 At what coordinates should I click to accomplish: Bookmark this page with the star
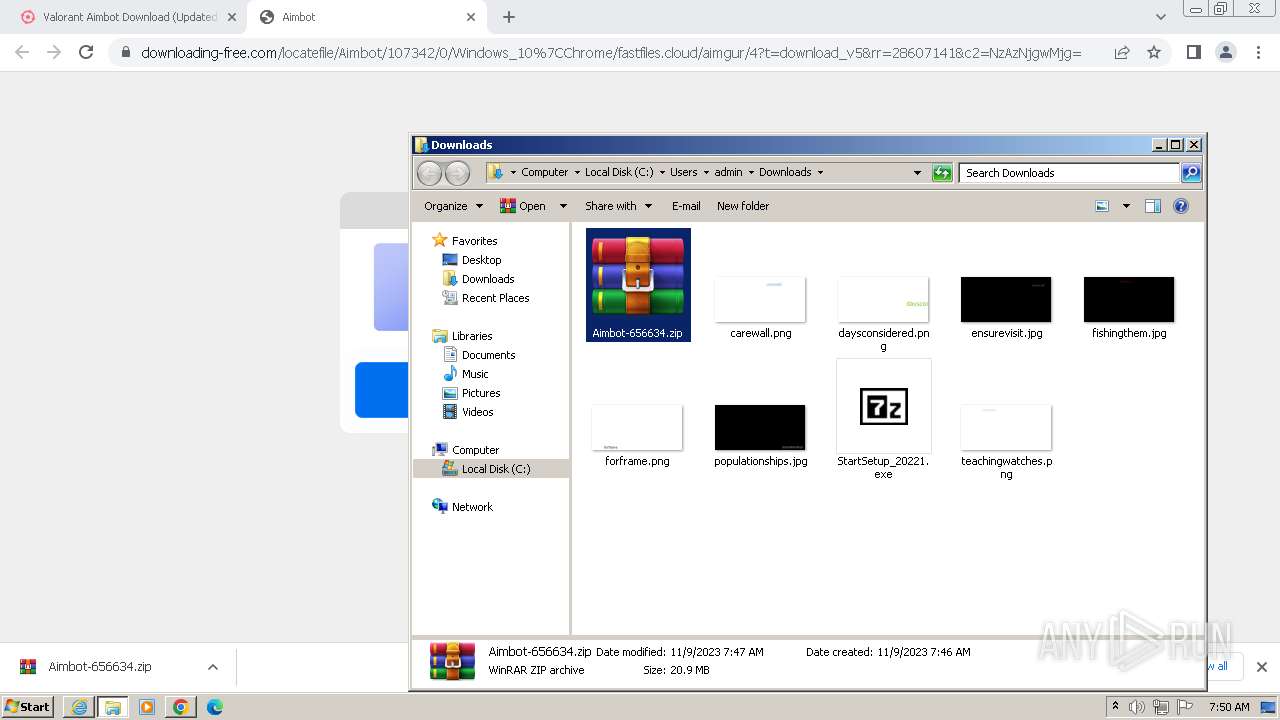click(x=1154, y=52)
